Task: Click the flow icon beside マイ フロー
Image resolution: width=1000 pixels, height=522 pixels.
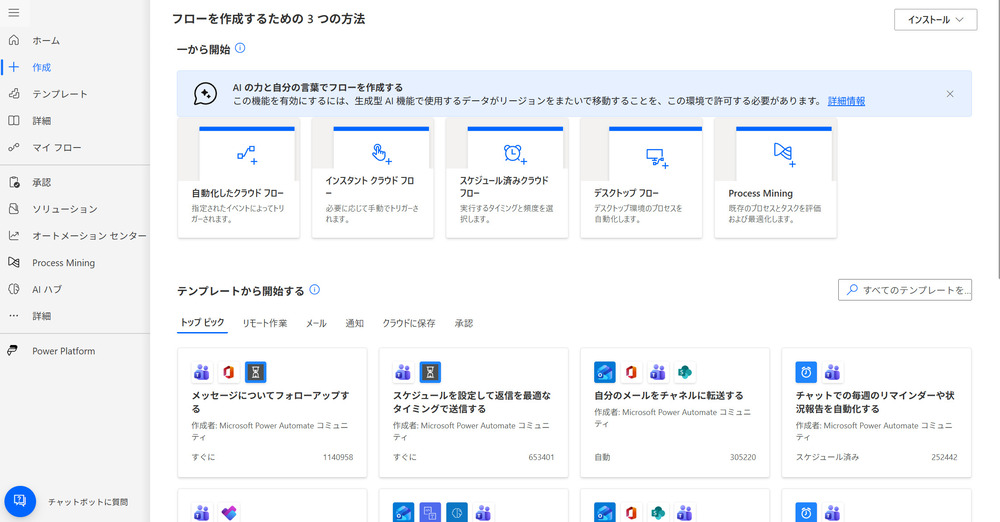Action: coord(13,147)
